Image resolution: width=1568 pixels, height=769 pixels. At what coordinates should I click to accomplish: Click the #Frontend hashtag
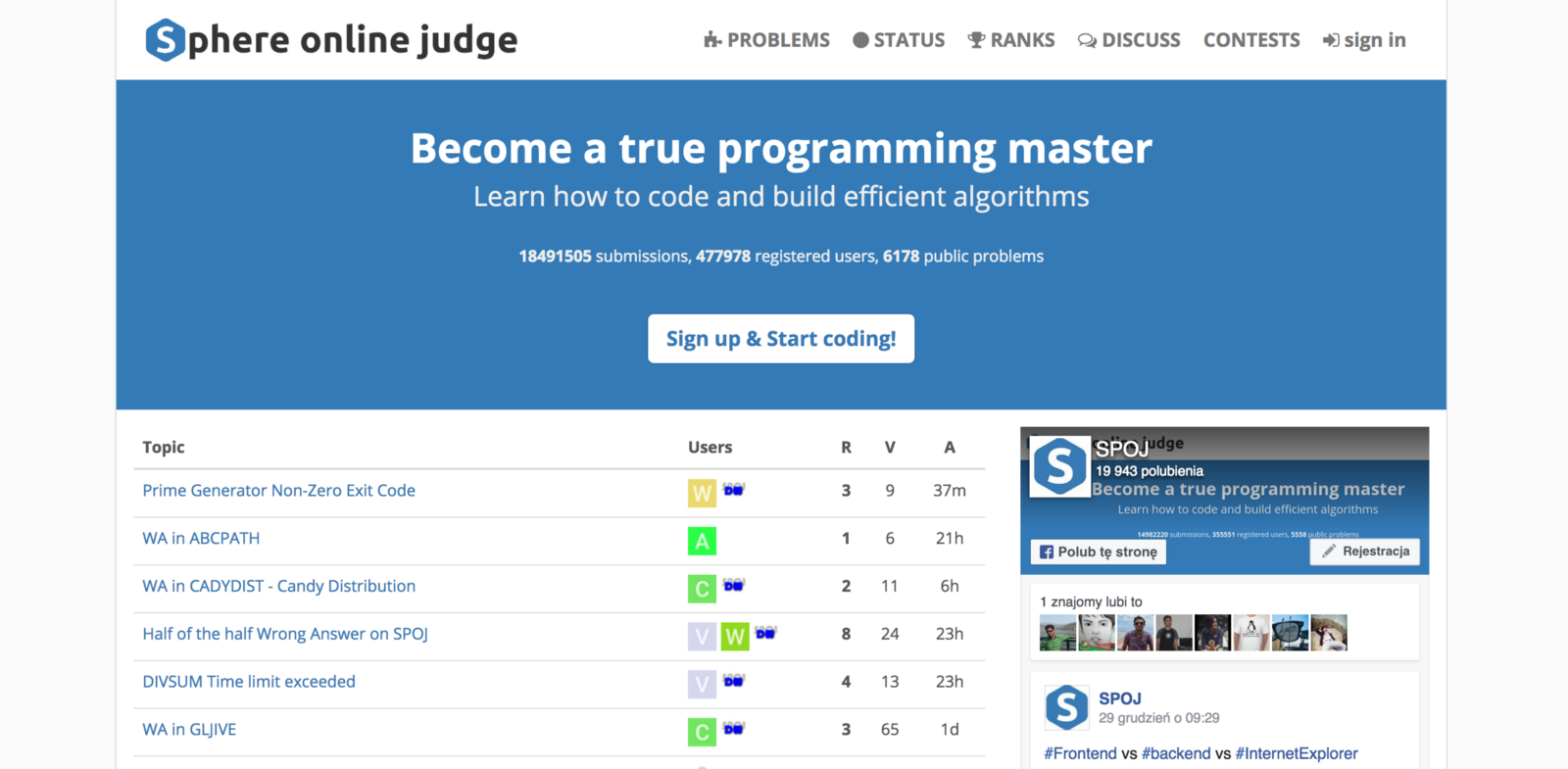(x=1080, y=753)
